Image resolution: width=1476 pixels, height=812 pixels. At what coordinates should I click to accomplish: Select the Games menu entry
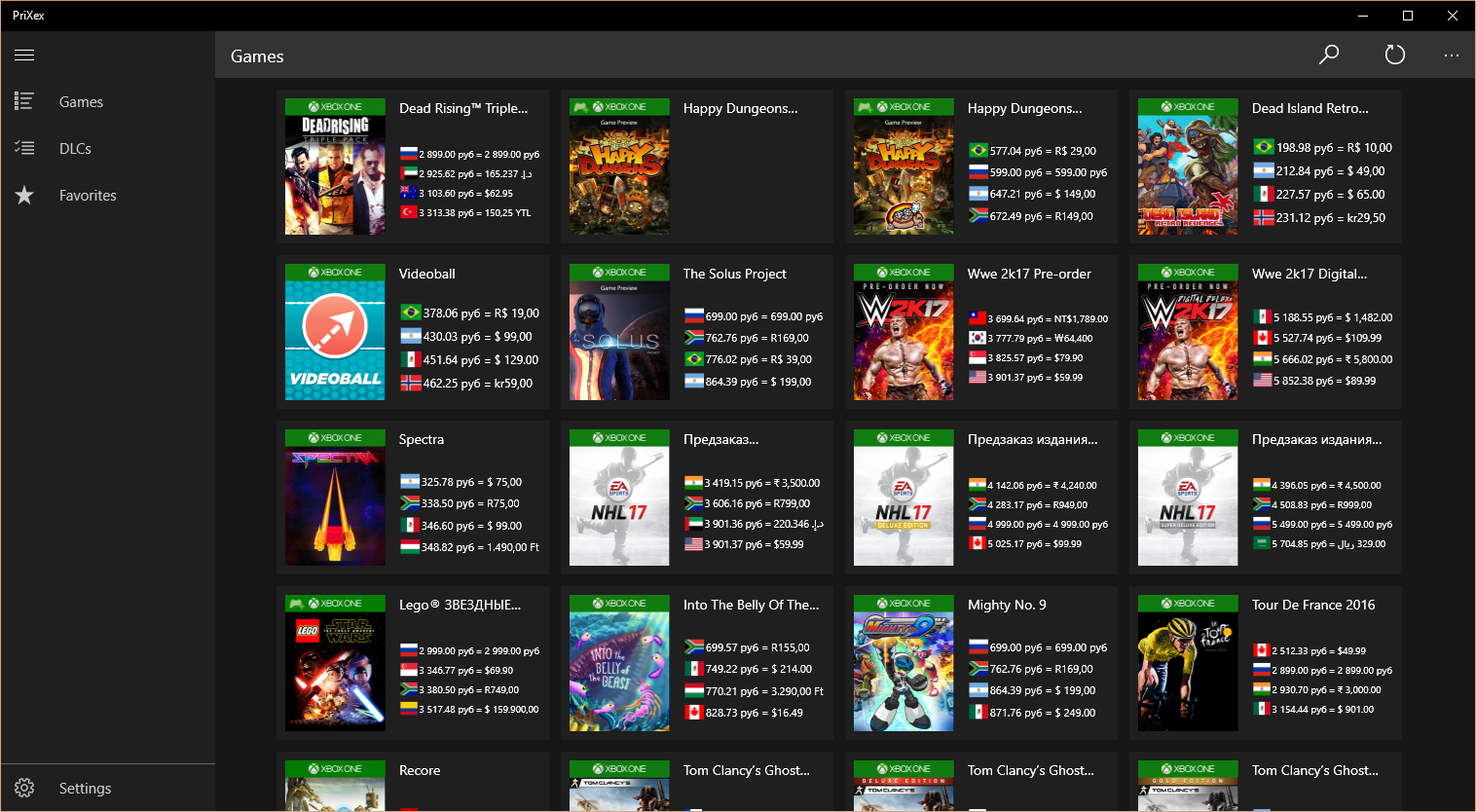(81, 101)
